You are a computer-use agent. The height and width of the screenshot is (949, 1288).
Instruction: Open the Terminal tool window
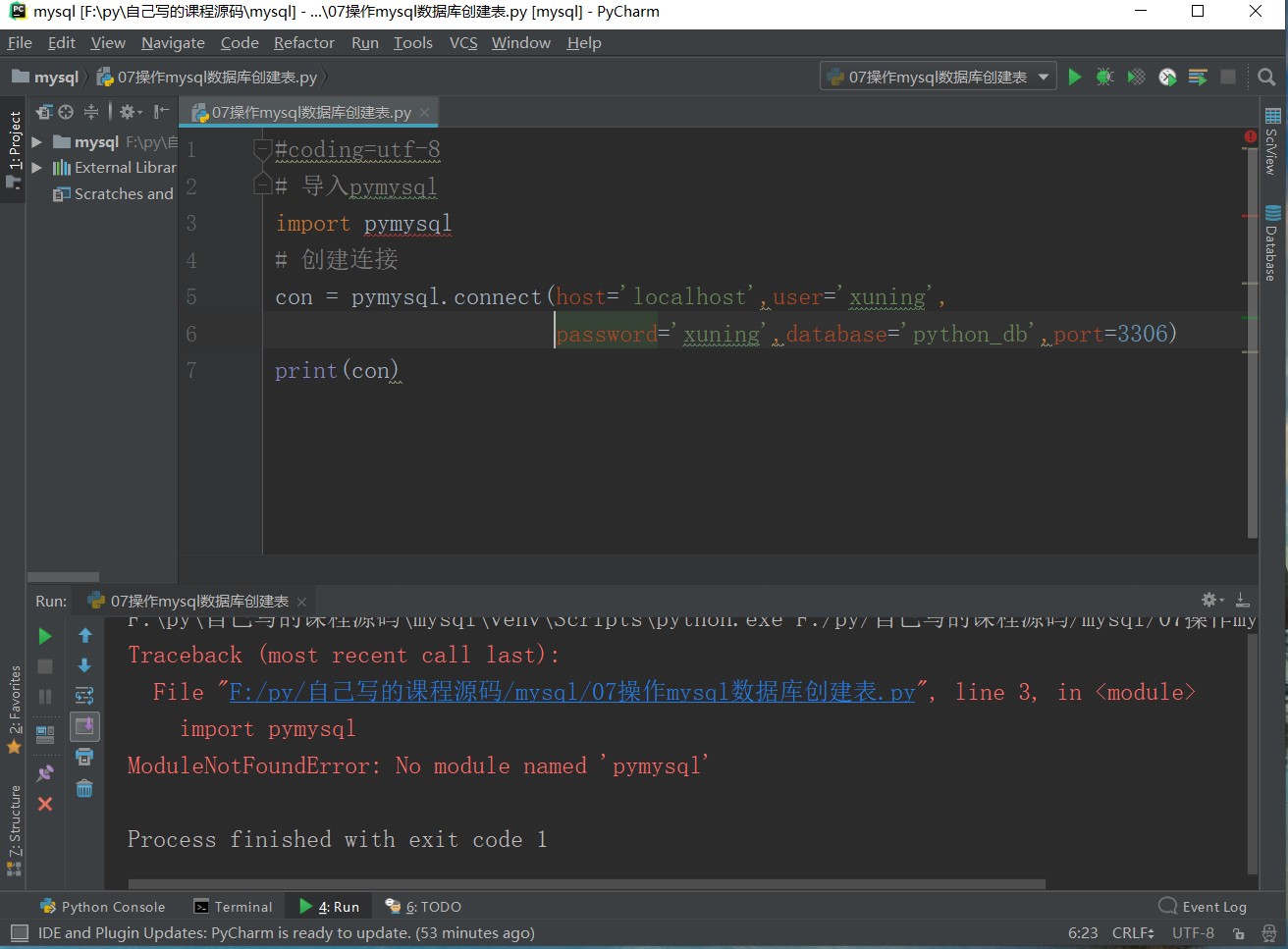234,907
